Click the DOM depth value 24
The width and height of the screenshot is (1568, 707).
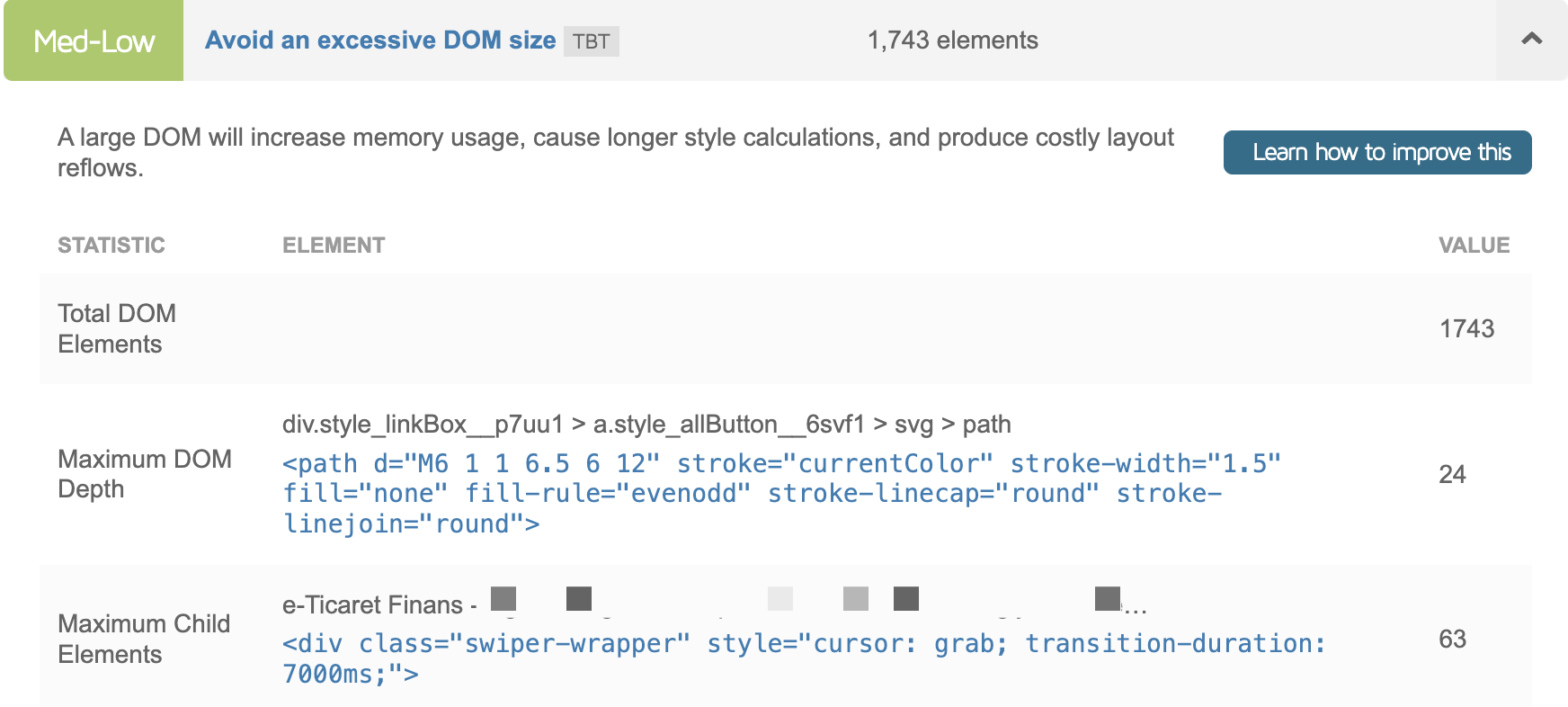[x=1452, y=474]
